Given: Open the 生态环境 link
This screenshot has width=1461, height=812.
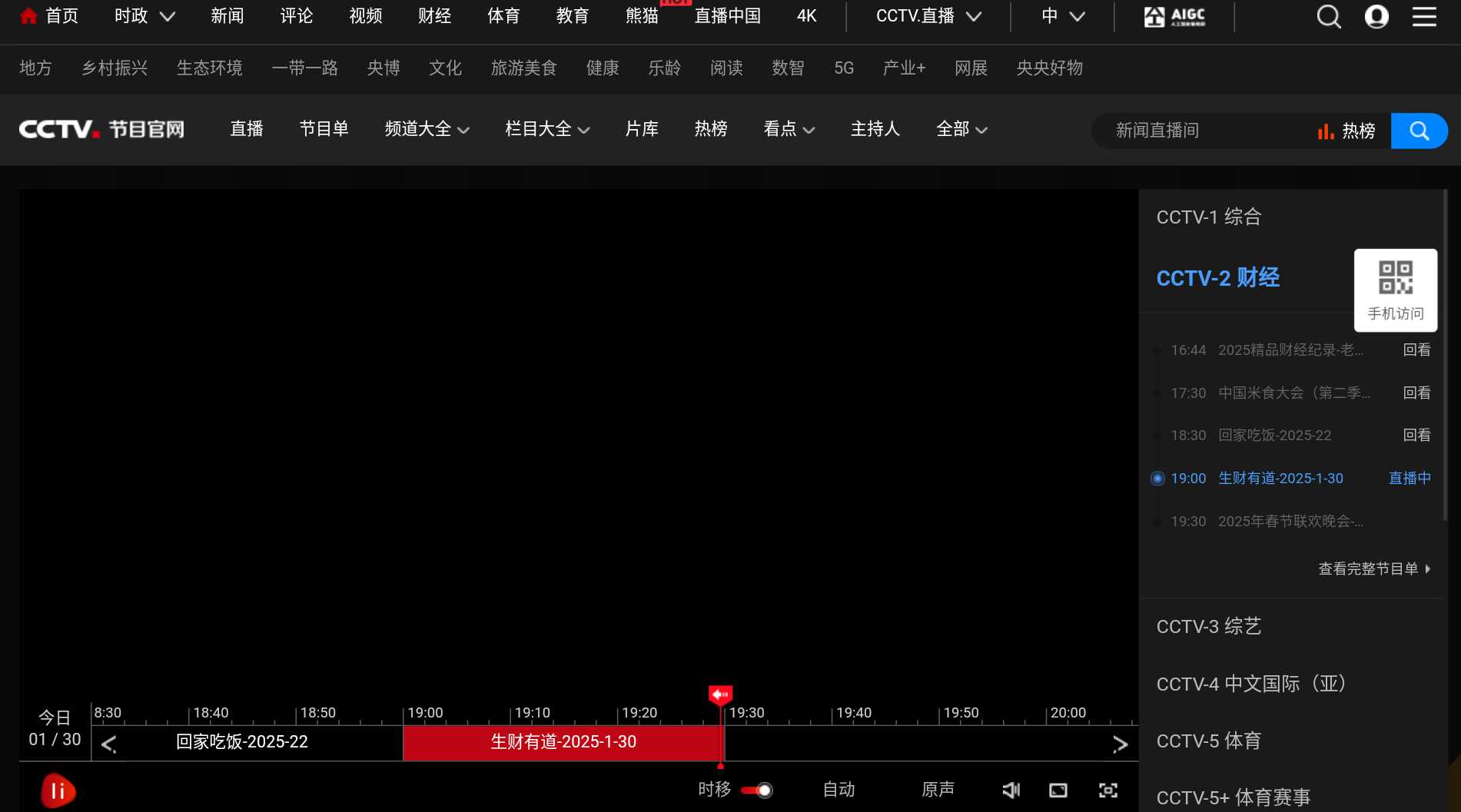Looking at the screenshot, I should coord(210,68).
